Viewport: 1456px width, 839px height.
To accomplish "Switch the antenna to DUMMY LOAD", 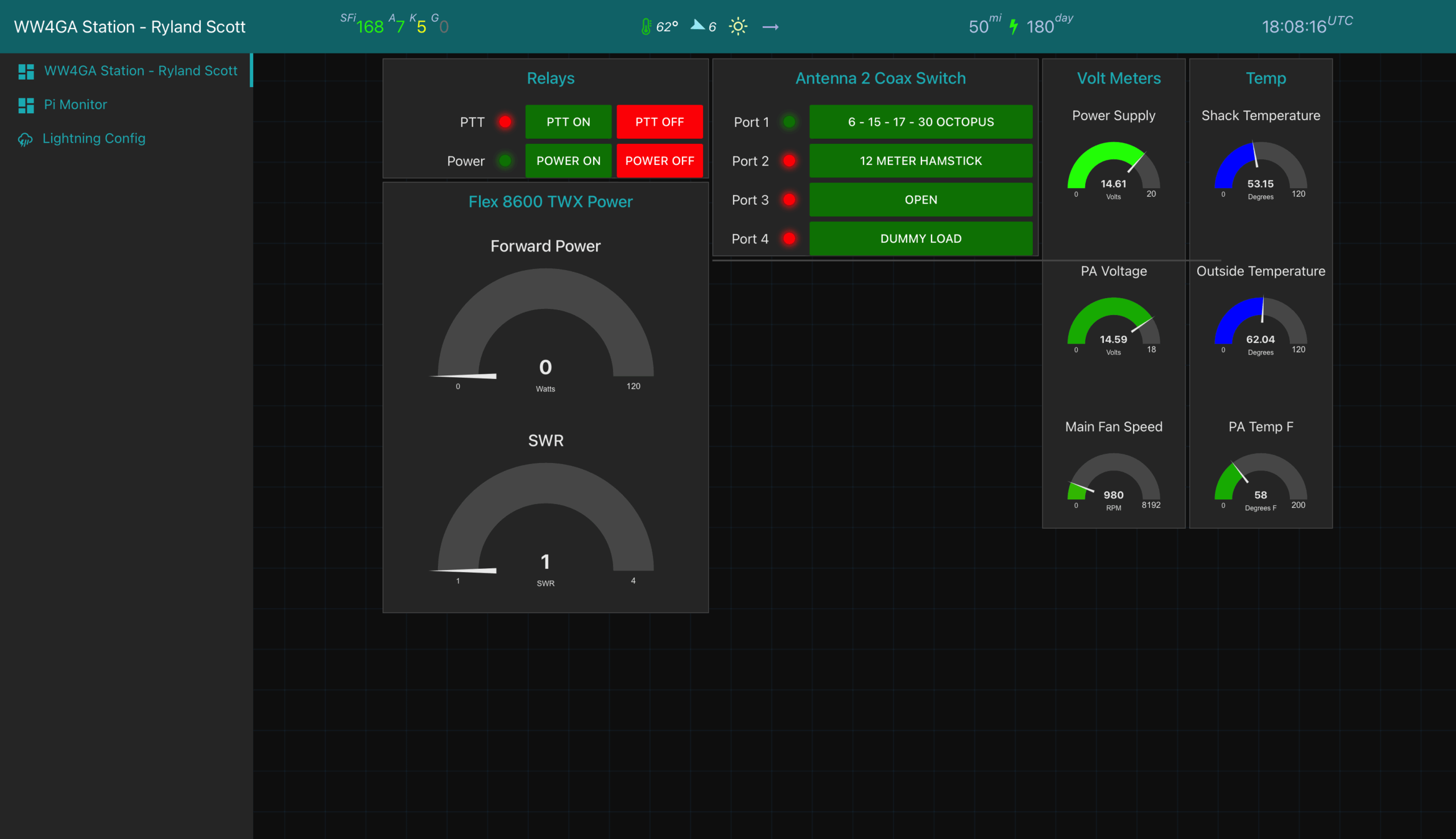I will 920,238.
